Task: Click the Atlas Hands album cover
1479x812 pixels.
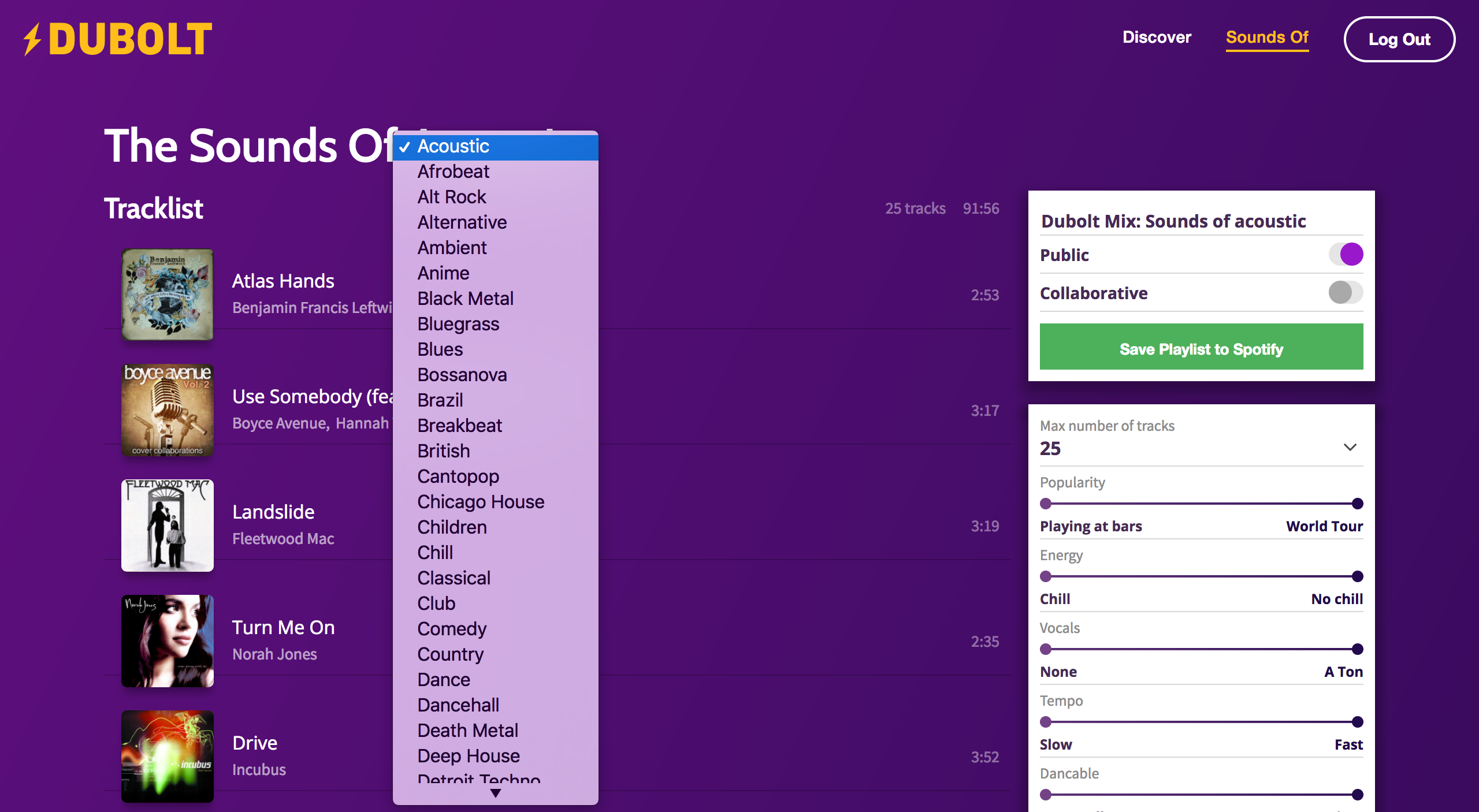Action: point(167,294)
